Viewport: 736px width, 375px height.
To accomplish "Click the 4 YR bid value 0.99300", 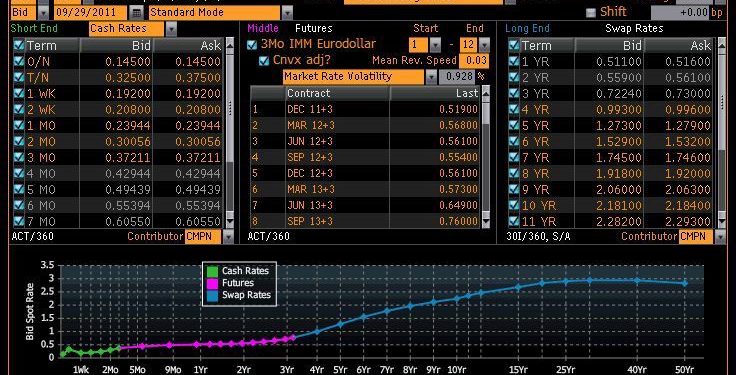I will [x=619, y=109].
